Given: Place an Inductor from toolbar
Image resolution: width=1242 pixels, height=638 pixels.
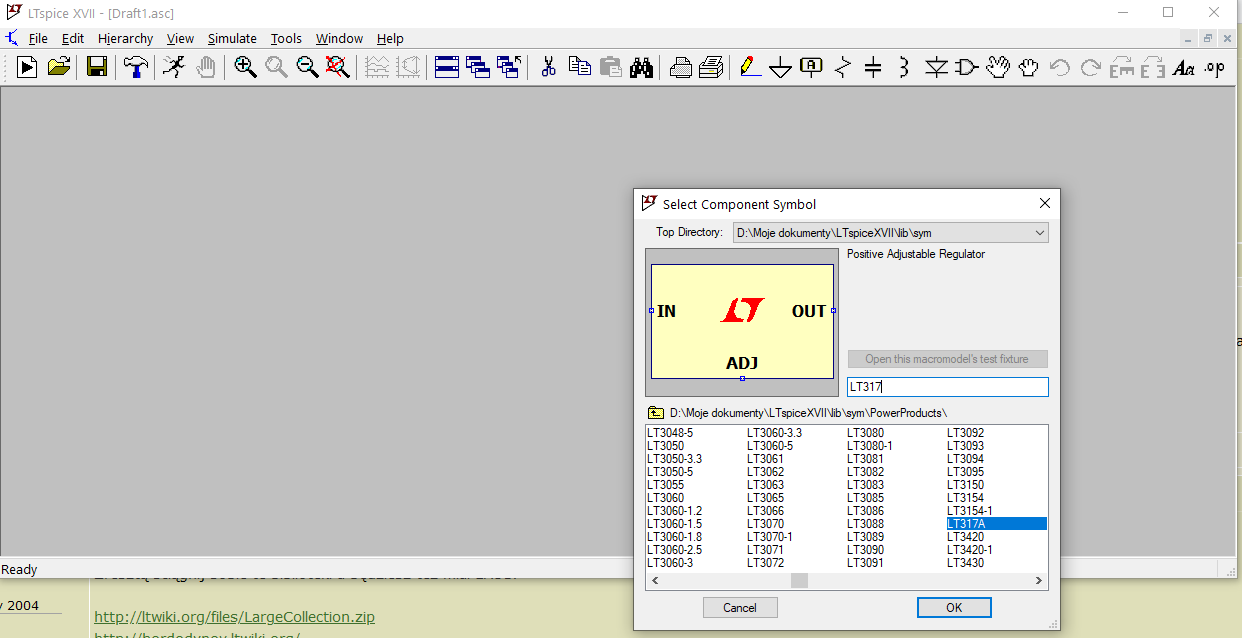Looking at the screenshot, I should (x=904, y=67).
